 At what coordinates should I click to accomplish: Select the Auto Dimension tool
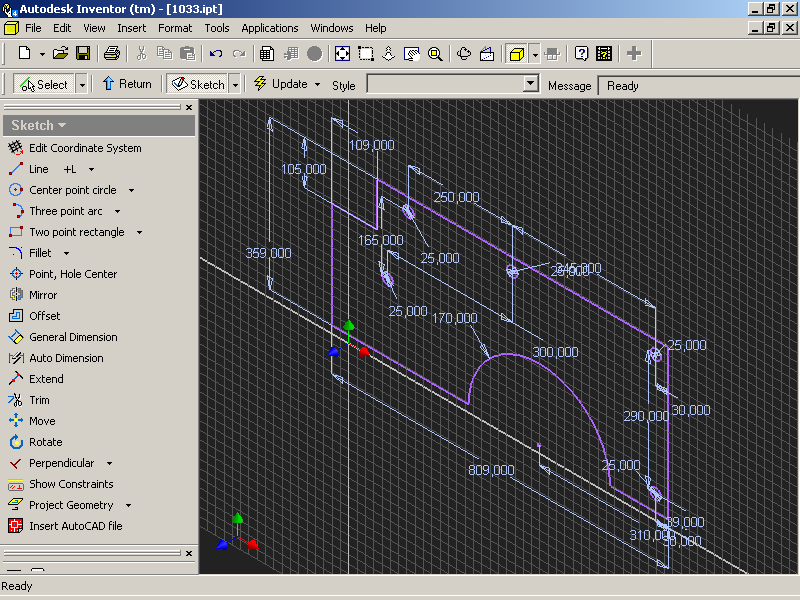[x=56, y=358]
